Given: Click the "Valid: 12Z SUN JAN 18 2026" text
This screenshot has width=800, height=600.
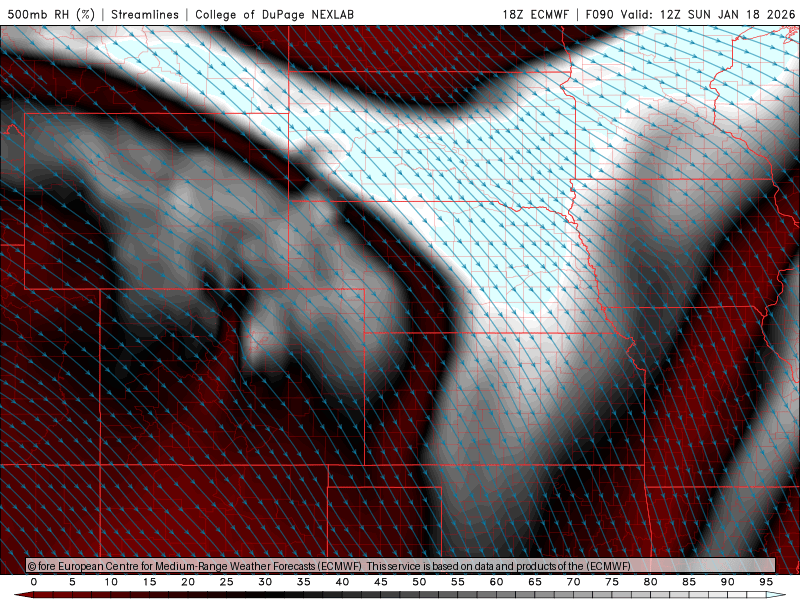Looking at the screenshot, I should tap(708, 14).
